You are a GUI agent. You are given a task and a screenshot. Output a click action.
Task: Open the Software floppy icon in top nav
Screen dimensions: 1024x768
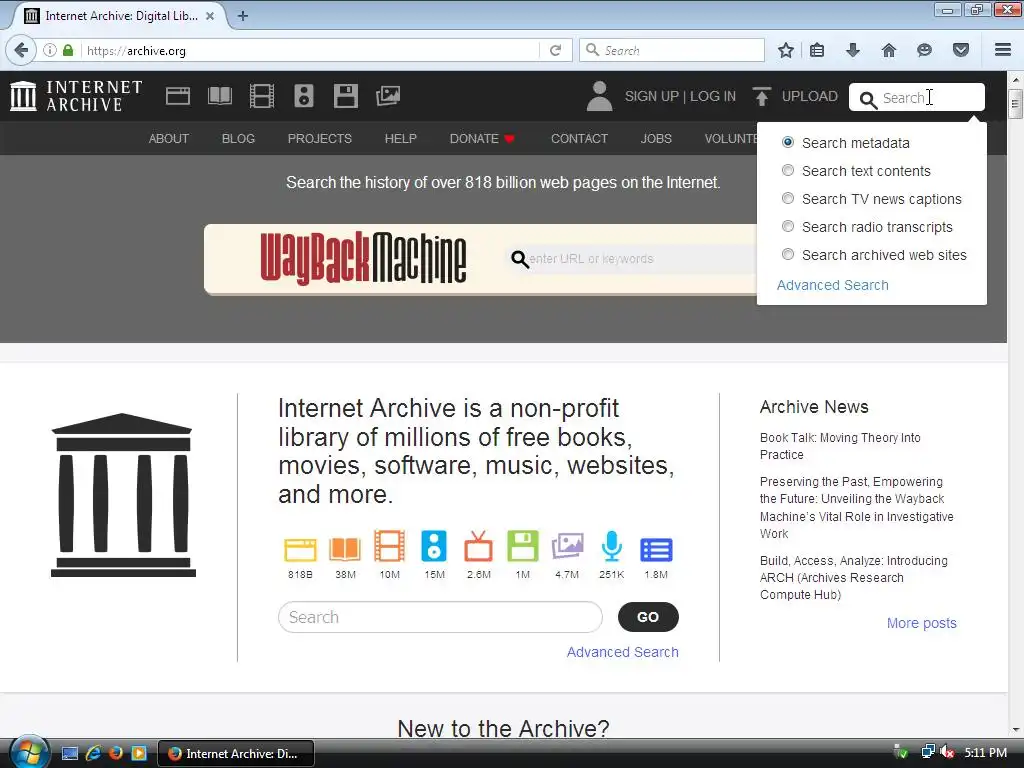pos(345,96)
